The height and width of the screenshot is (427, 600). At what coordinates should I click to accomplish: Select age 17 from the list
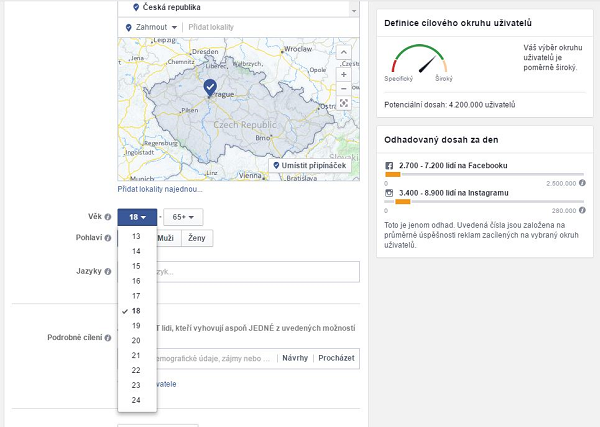pos(137,296)
